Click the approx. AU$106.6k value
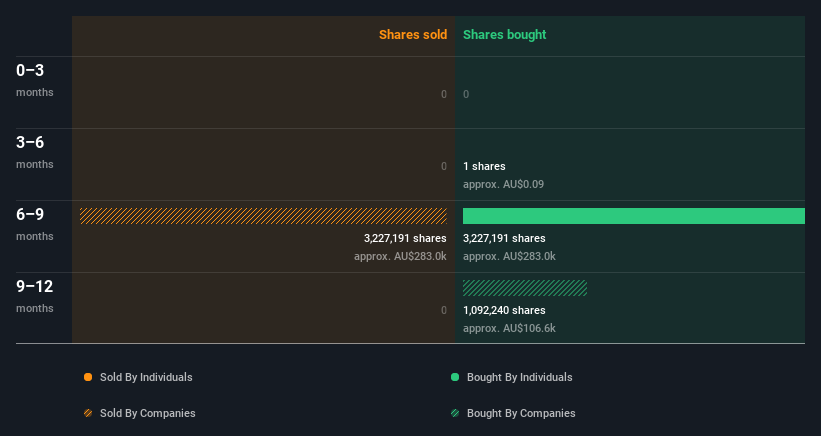This screenshot has height=436, width=821. (x=509, y=328)
